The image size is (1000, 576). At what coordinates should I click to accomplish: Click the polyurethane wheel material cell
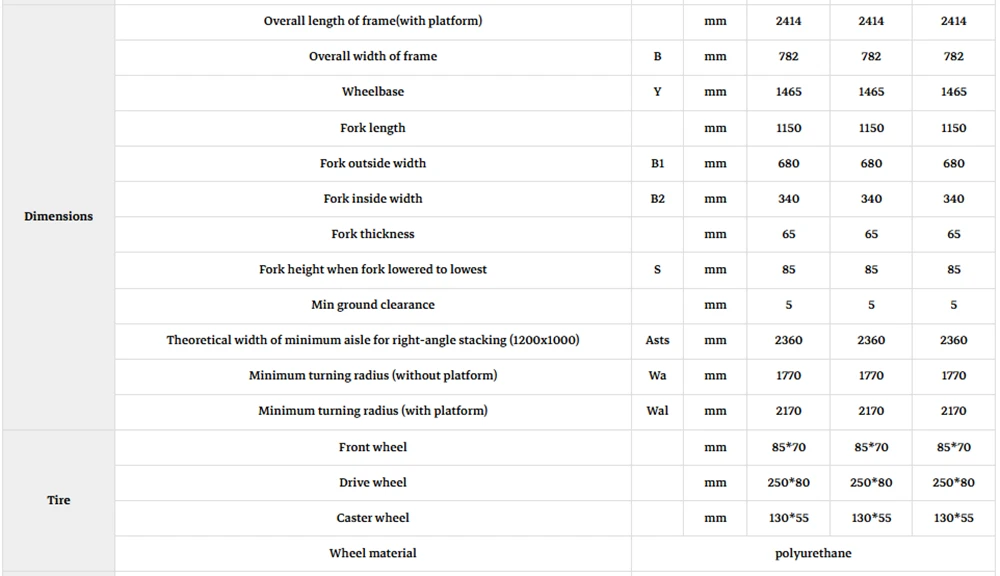pos(813,553)
